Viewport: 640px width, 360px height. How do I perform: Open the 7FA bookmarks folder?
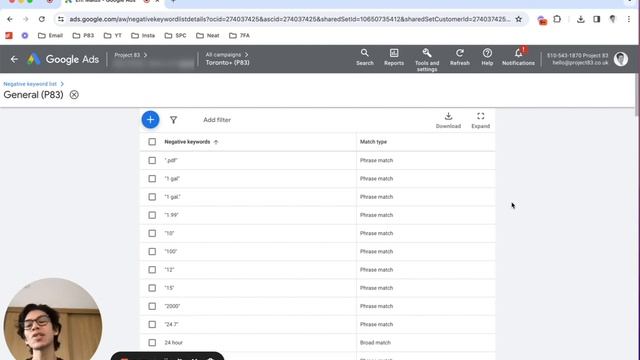(x=239, y=36)
